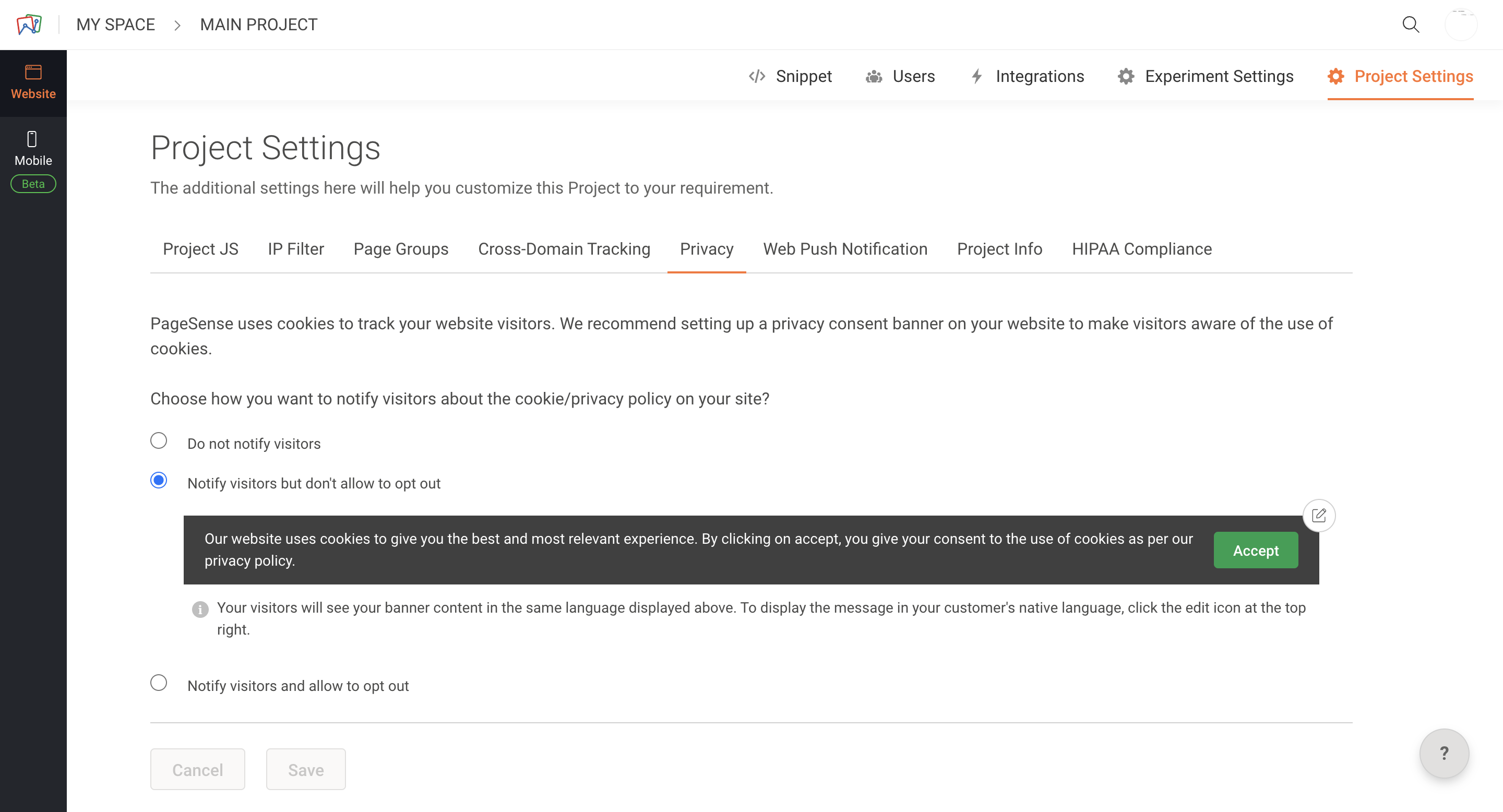
Task: Open the search magnifier icon
Action: (1410, 25)
